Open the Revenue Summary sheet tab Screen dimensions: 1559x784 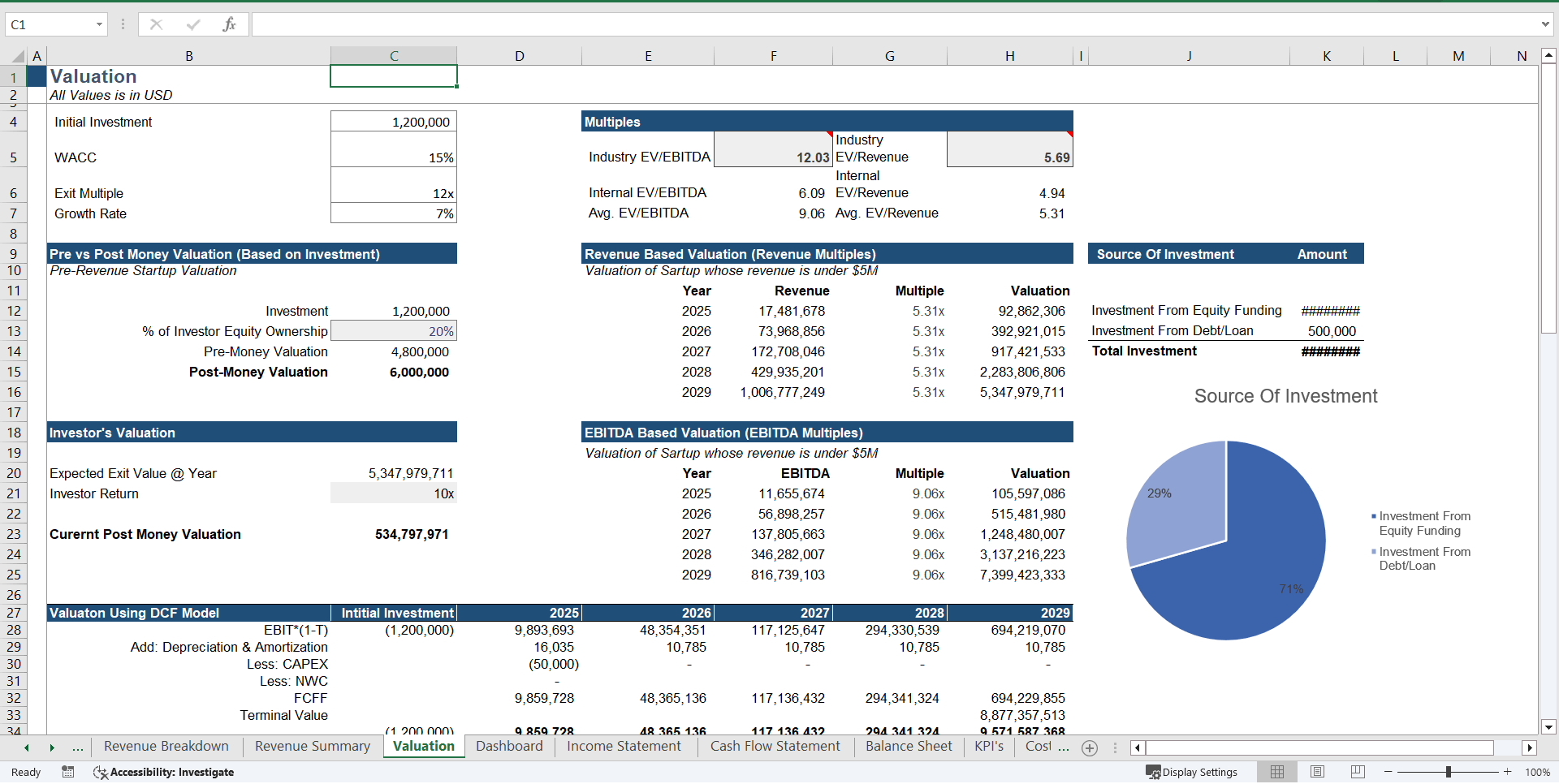pos(313,747)
